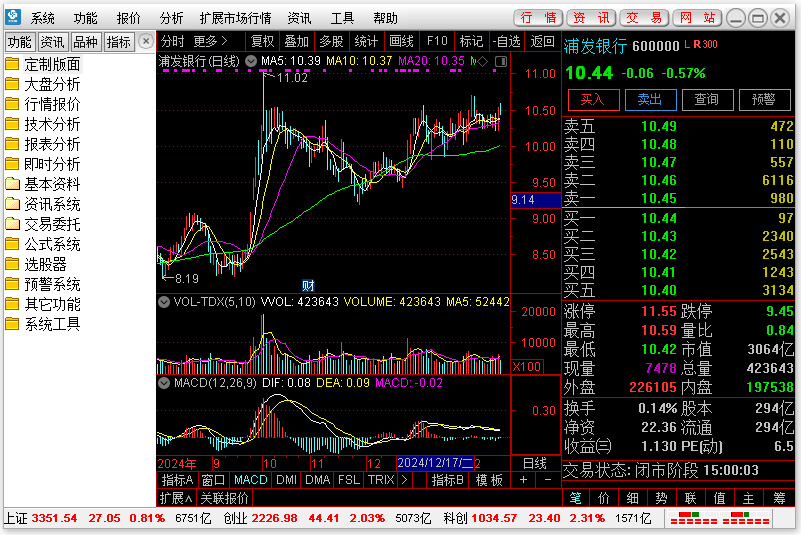Click the 预警 button

click(x=764, y=100)
